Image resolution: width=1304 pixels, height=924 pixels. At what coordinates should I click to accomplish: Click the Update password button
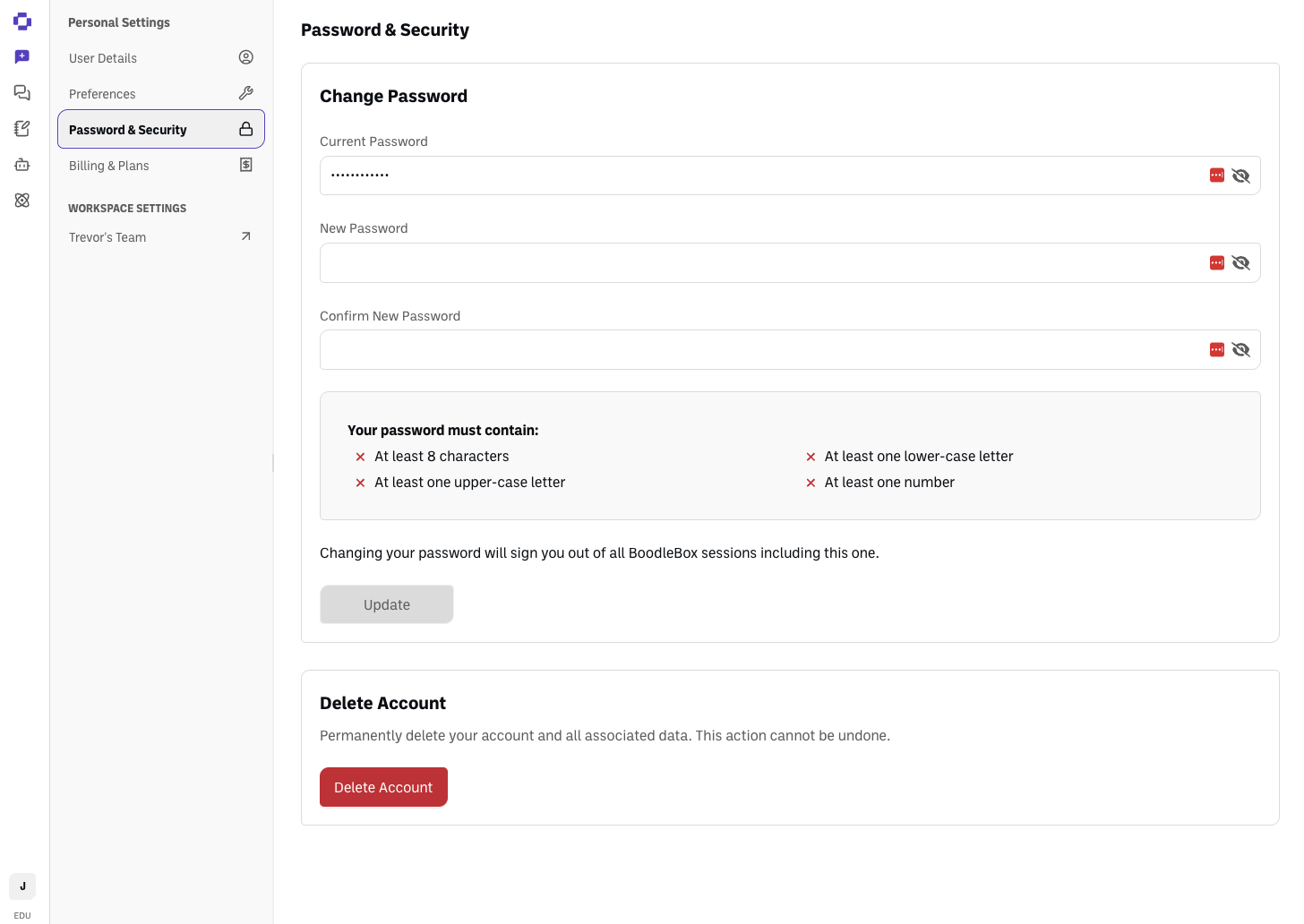387,604
